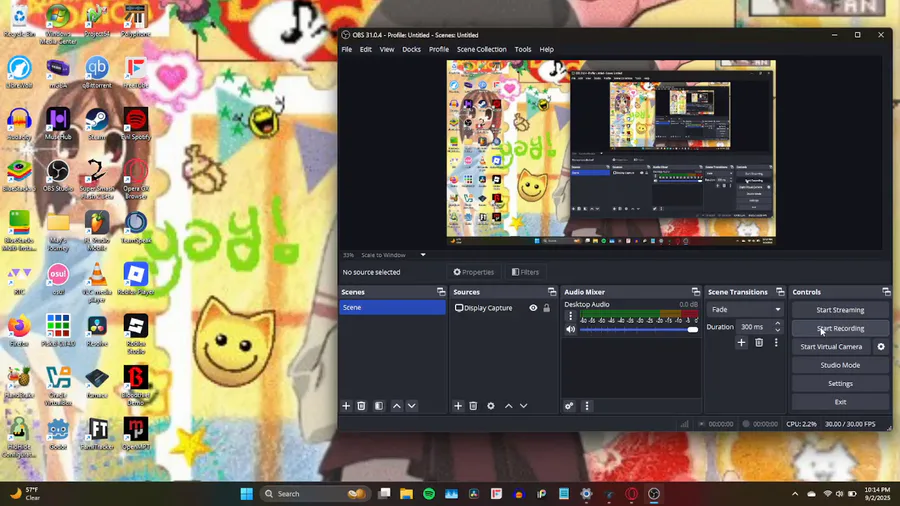Image resolution: width=900 pixels, height=506 pixels.
Task: Move source down in the Sources dock
Action: [523, 406]
